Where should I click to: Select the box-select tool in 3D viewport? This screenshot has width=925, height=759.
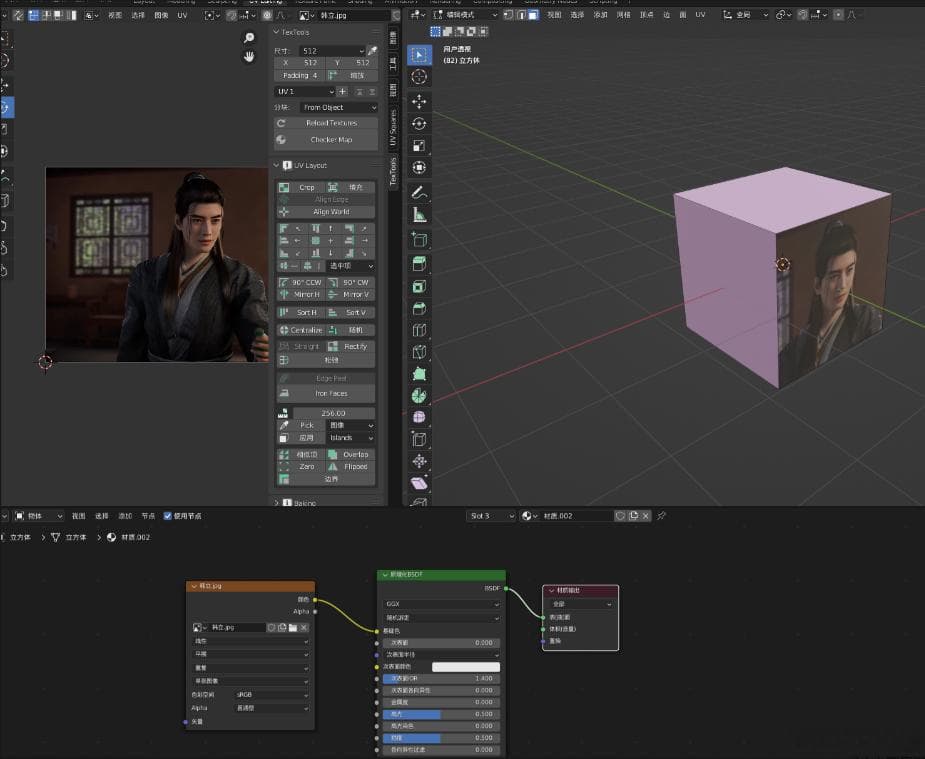(419, 55)
